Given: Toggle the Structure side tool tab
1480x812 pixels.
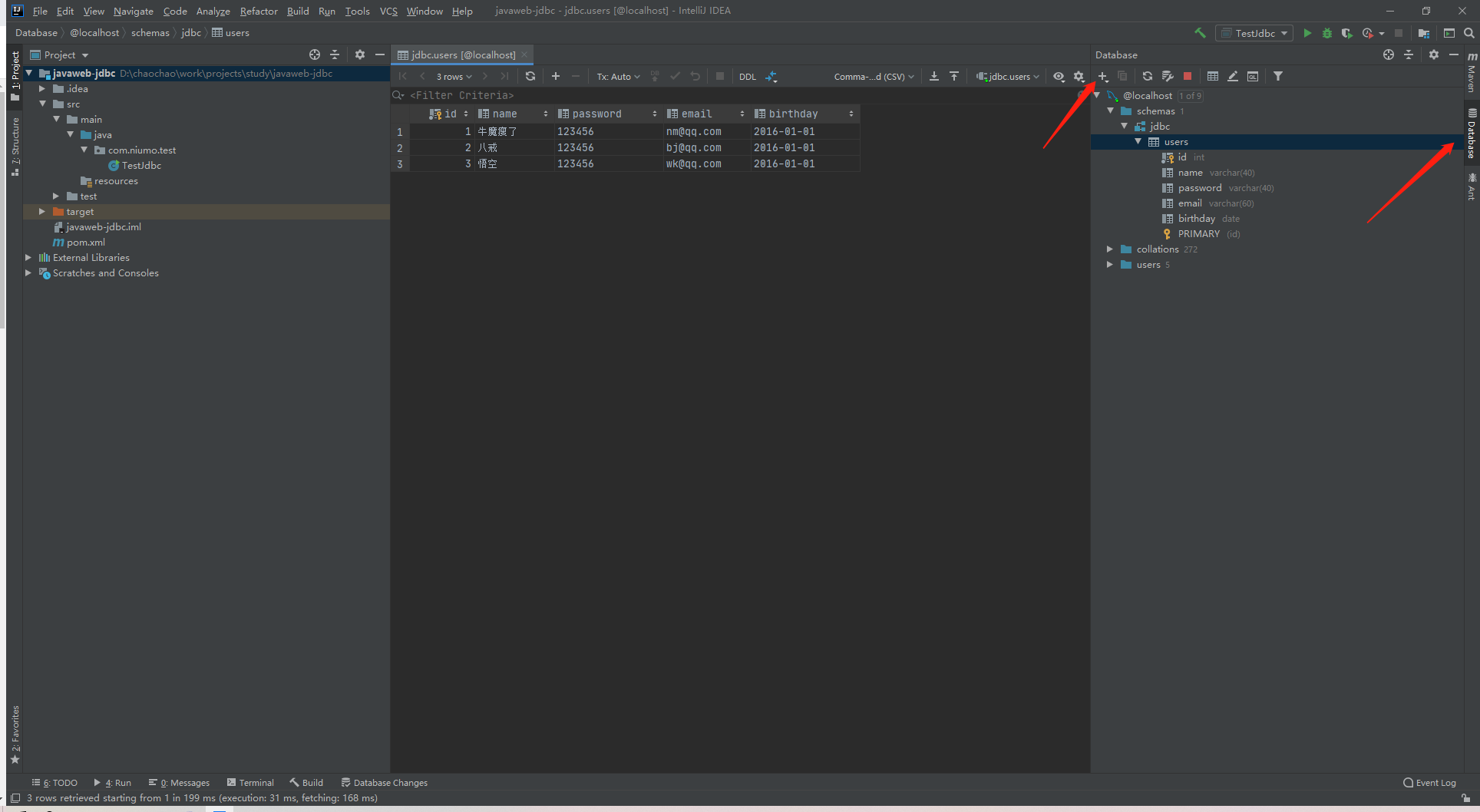Looking at the screenshot, I should point(15,147).
